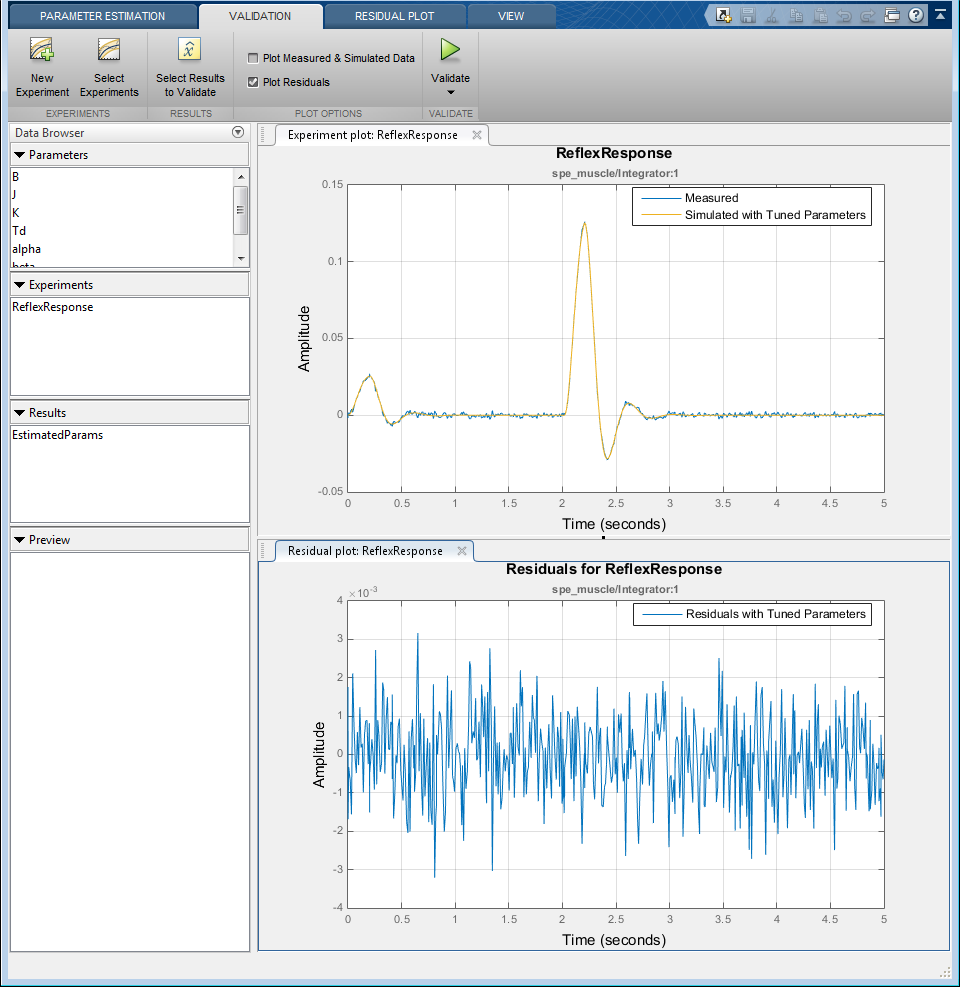Open the Residual Plot ribbon tab
Screen dimensions: 960x987
(x=394, y=16)
